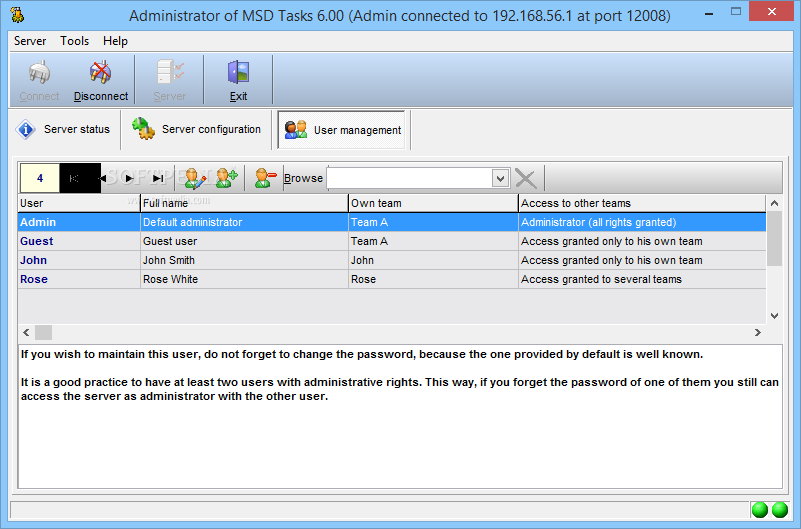Screen dimensions: 801x529
Task: Switch to the Server configuration tab
Action: [x=197, y=130]
